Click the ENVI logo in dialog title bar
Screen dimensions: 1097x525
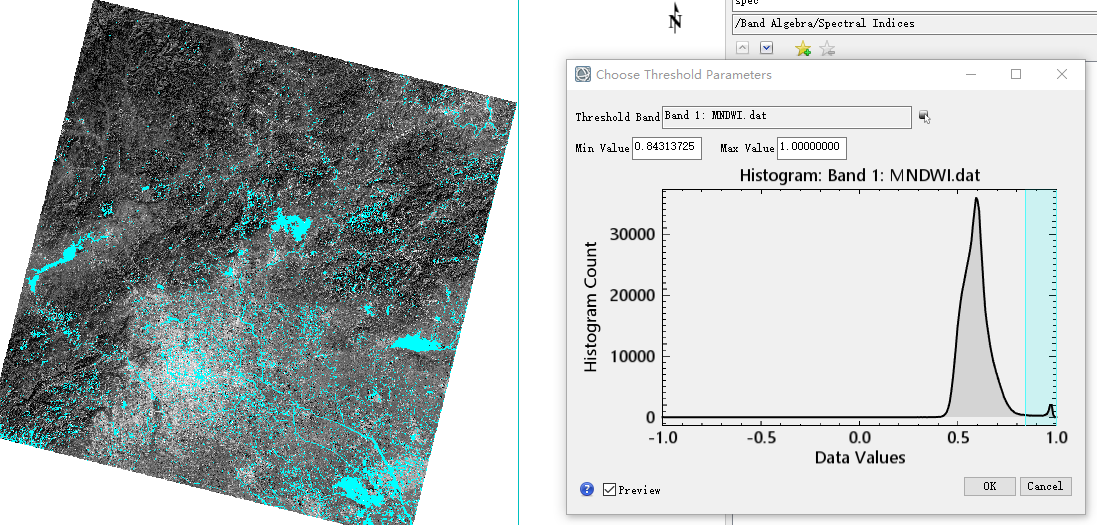click(582, 74)
